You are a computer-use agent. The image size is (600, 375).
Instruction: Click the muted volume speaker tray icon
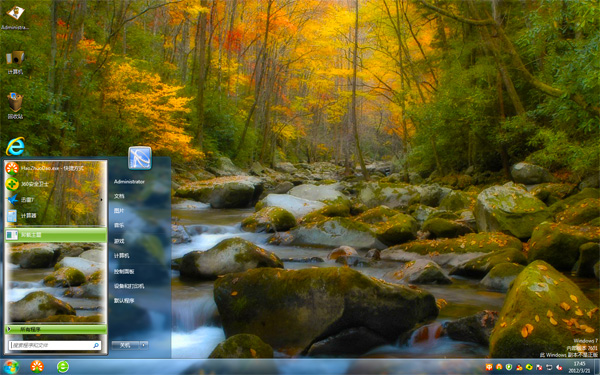pyautogui.click(x=559, y=367)
